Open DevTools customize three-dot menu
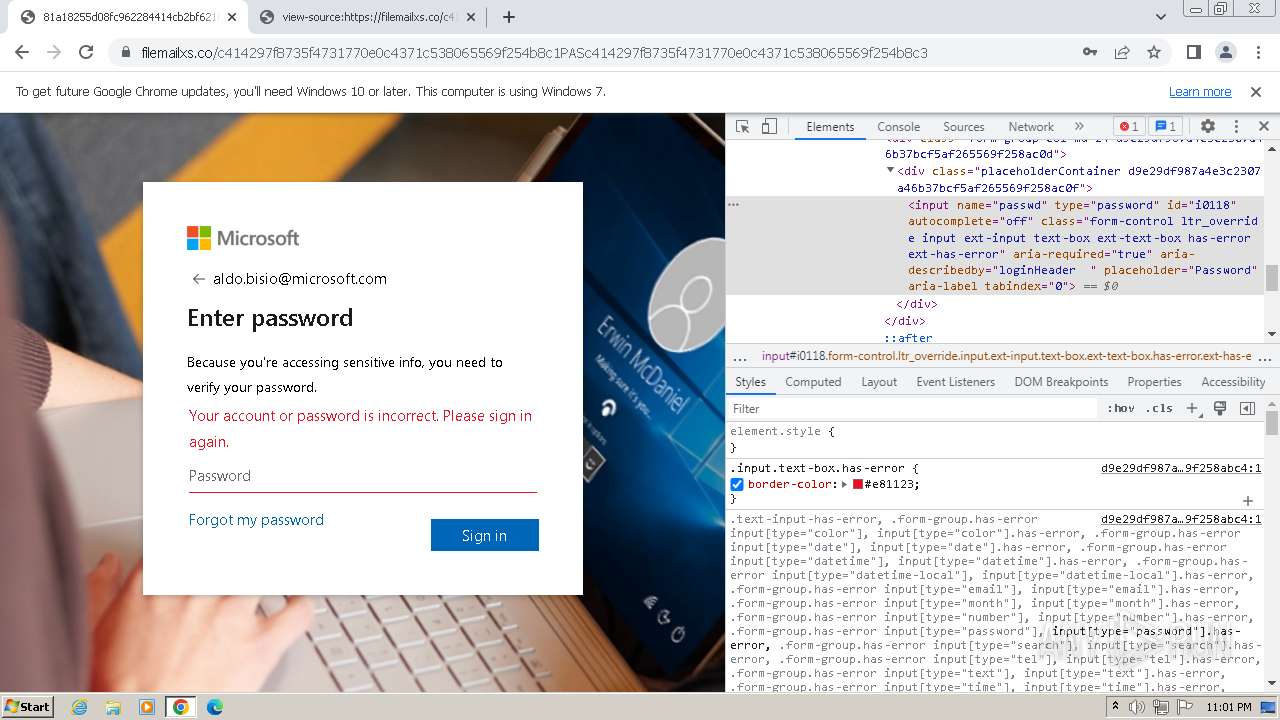Screen dimensions: 1280x720 [x=1236, y=127]
